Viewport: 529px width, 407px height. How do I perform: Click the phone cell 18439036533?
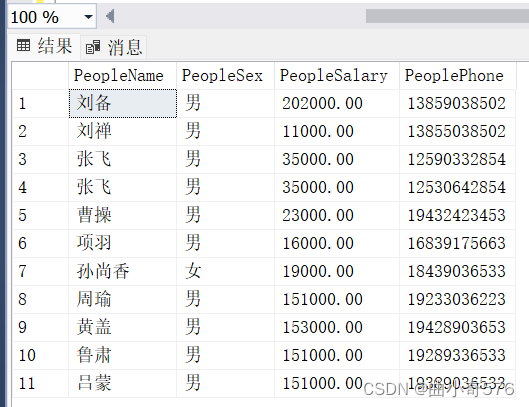tap(458, 272)
